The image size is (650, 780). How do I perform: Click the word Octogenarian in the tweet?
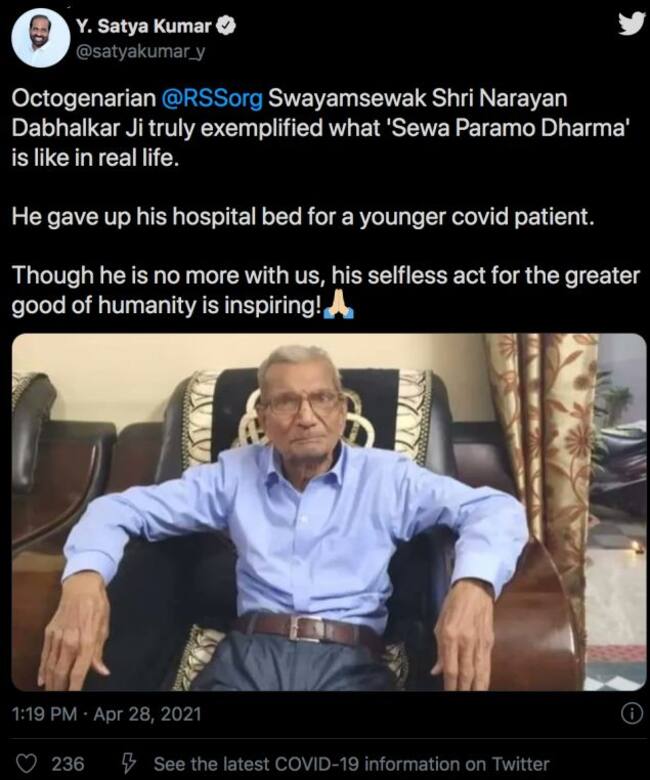84,98
